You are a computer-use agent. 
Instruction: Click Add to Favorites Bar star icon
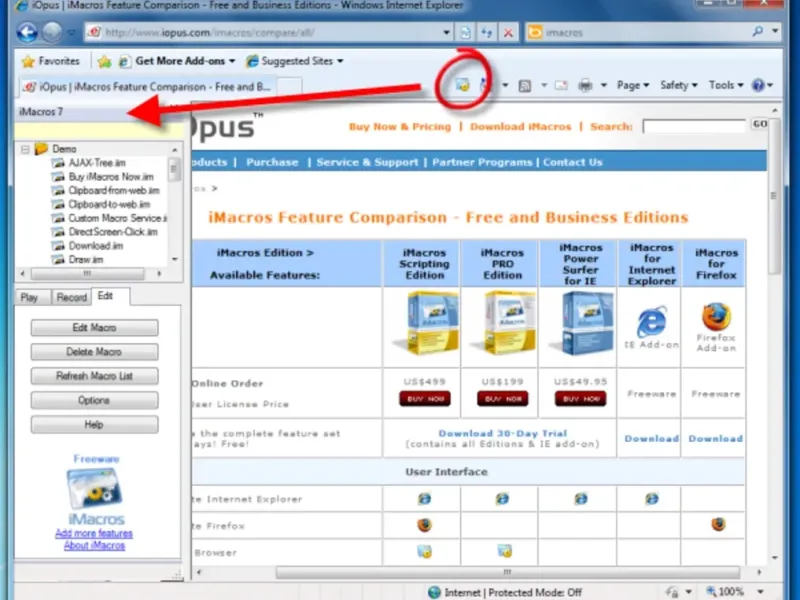(104, 62)
